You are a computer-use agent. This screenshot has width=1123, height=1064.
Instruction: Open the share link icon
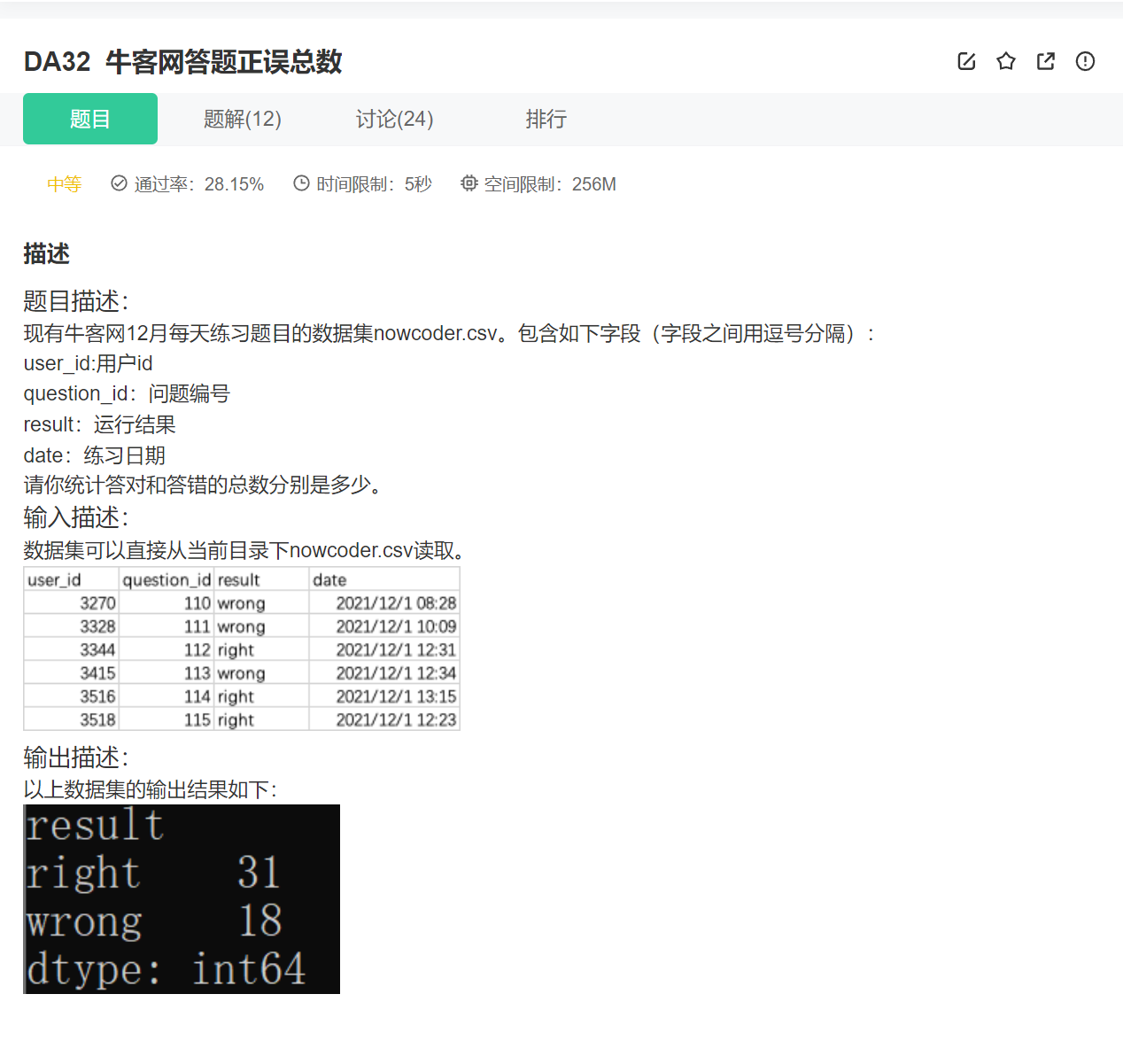(1046, 61)
